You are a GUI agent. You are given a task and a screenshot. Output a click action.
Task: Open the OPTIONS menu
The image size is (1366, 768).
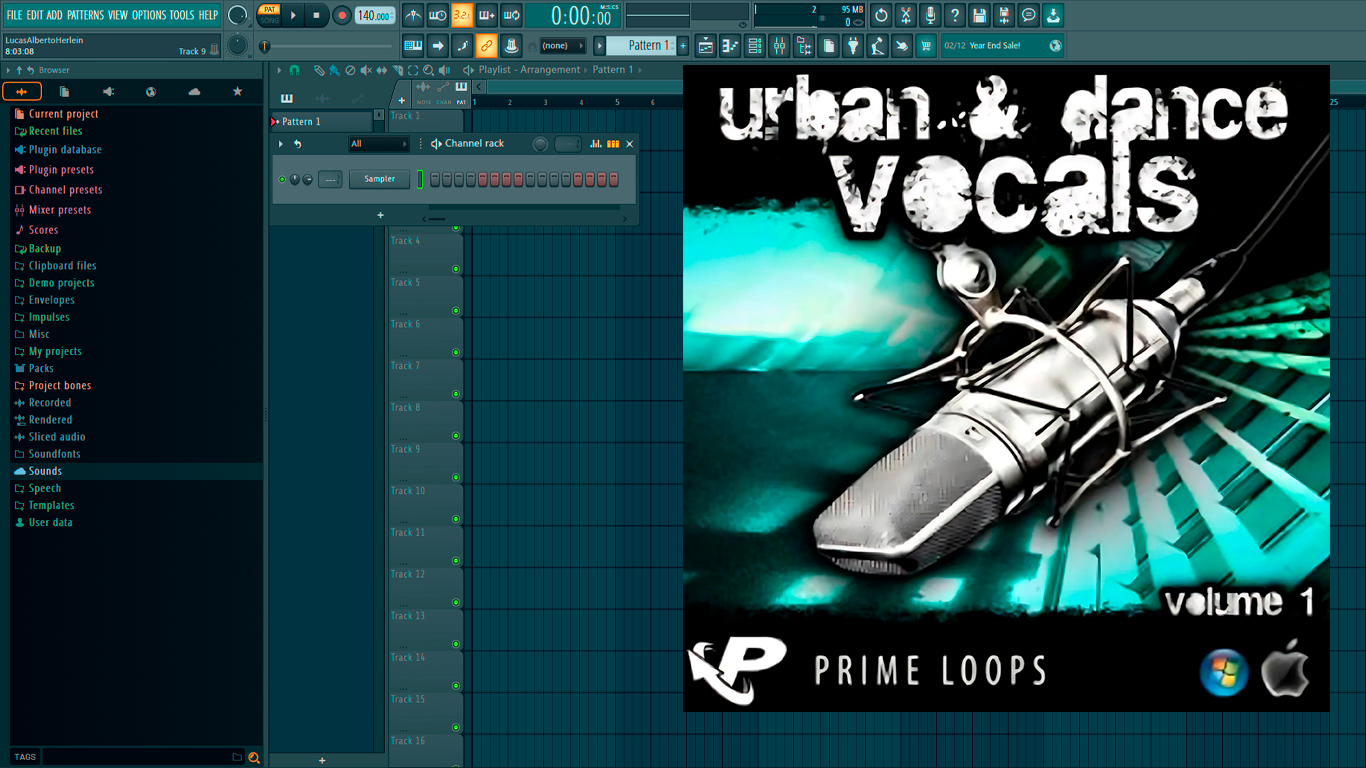[x=149, y=15]
